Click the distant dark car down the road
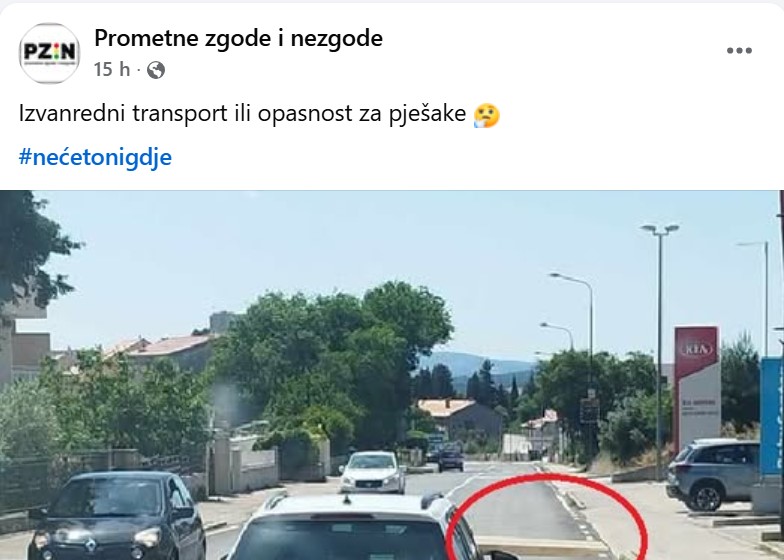The image size is (784, 560). 450,460
